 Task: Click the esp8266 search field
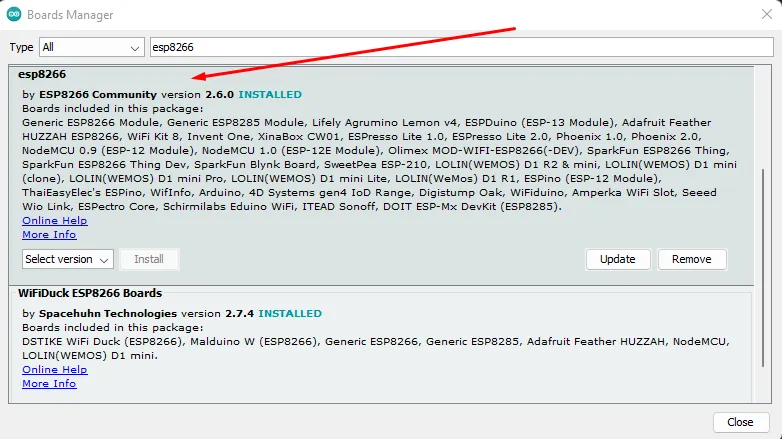[461, 47]
